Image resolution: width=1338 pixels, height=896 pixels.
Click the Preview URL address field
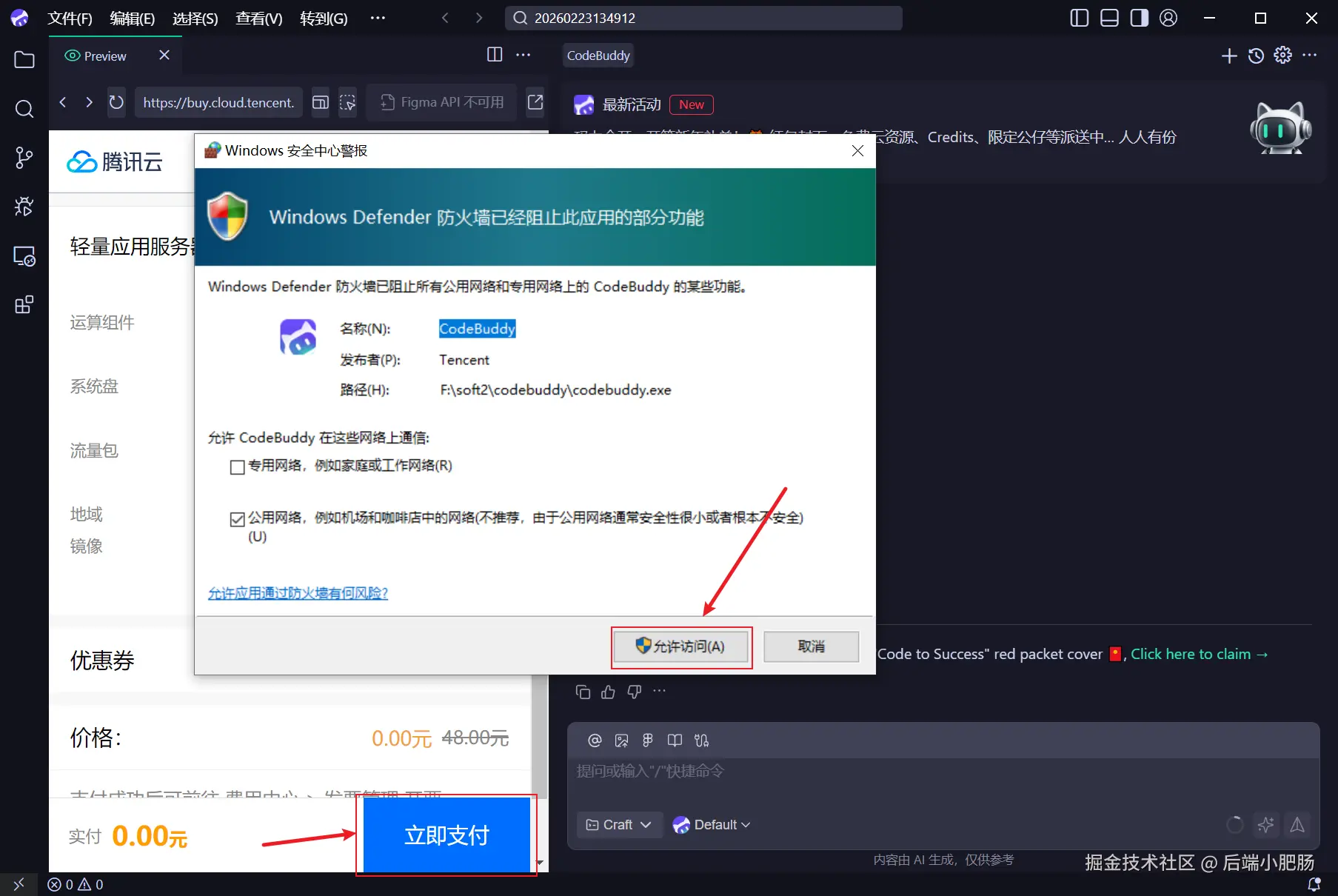[218, 102]
